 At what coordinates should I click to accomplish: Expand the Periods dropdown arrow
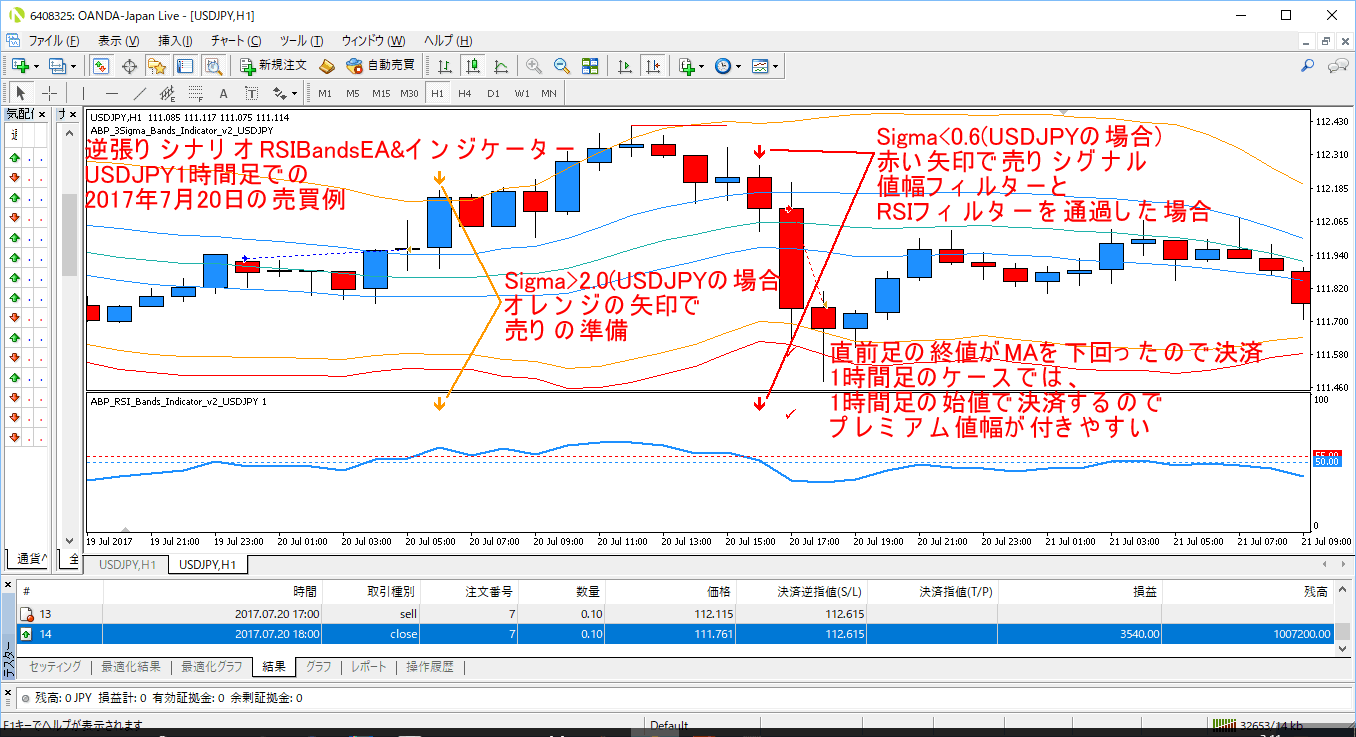pyautogui.click(x=739, y=66)
